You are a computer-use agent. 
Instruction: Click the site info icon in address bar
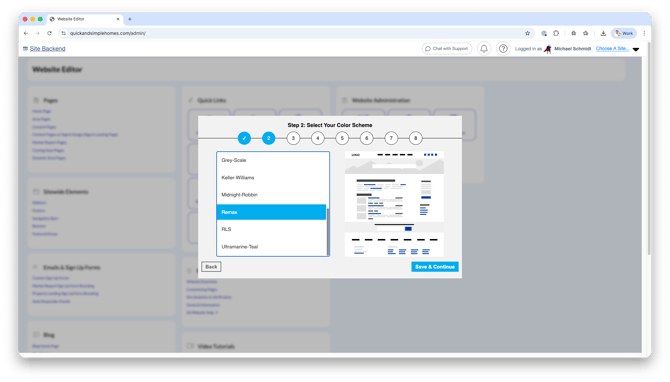[x=64, y=33]
